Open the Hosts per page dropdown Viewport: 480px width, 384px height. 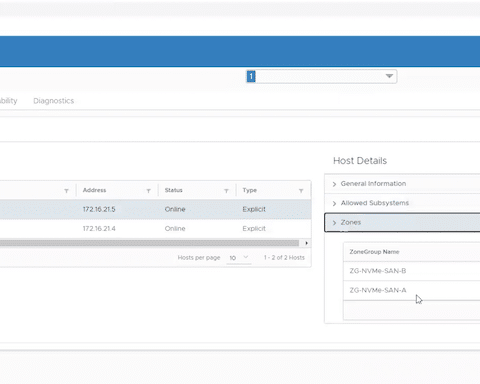click(239, 258)
